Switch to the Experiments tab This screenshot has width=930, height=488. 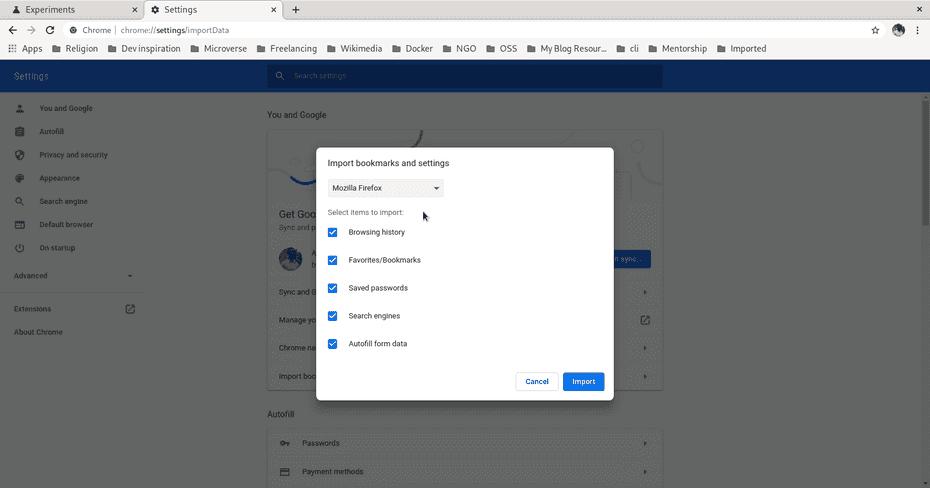(x=70, y=10)
